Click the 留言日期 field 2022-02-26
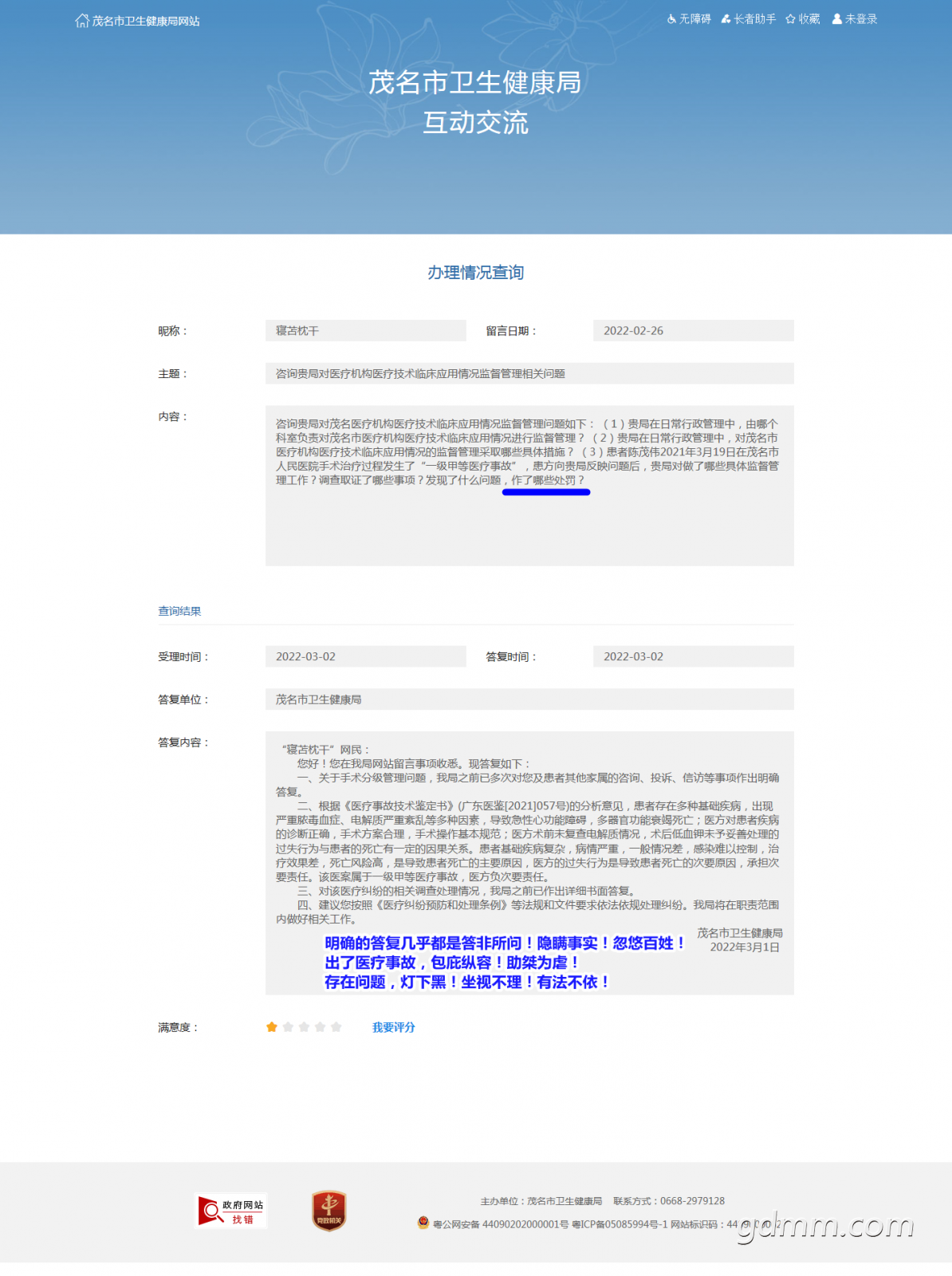The image size is (952, 1276). [694, 331]
